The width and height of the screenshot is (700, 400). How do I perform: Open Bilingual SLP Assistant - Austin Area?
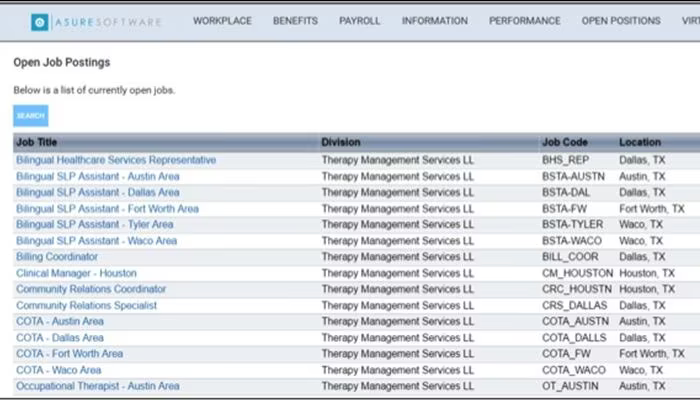pyautogui.click(x=98, y=176)
